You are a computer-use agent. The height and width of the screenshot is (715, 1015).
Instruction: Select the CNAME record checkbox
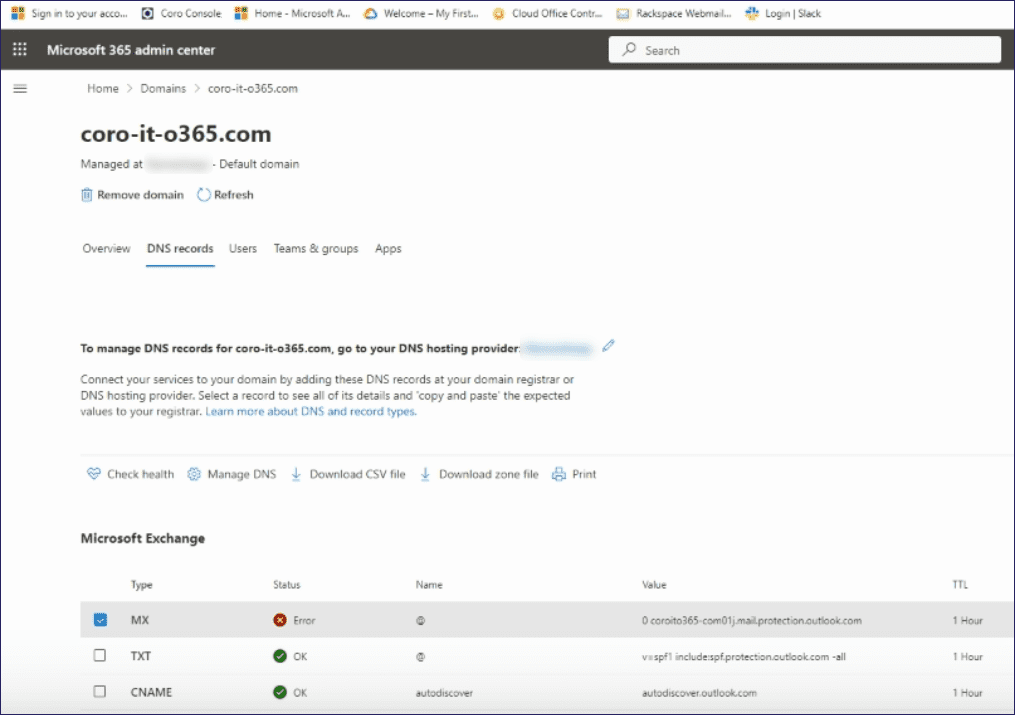[99, 692]
